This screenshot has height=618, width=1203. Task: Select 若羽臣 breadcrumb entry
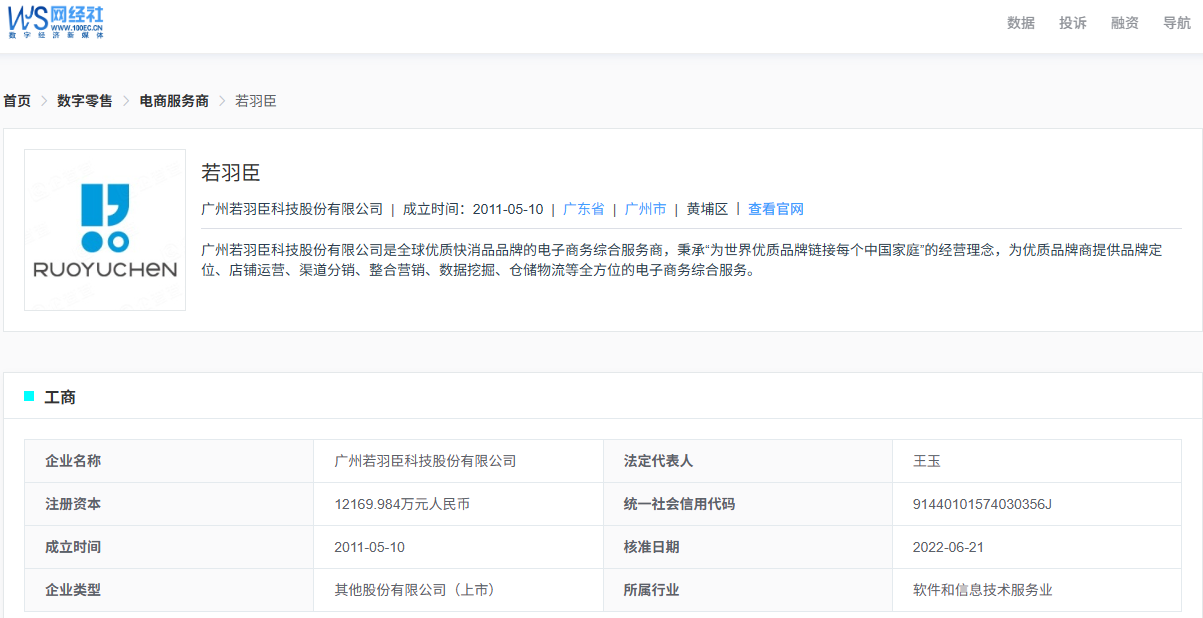(x=256, y=101)
